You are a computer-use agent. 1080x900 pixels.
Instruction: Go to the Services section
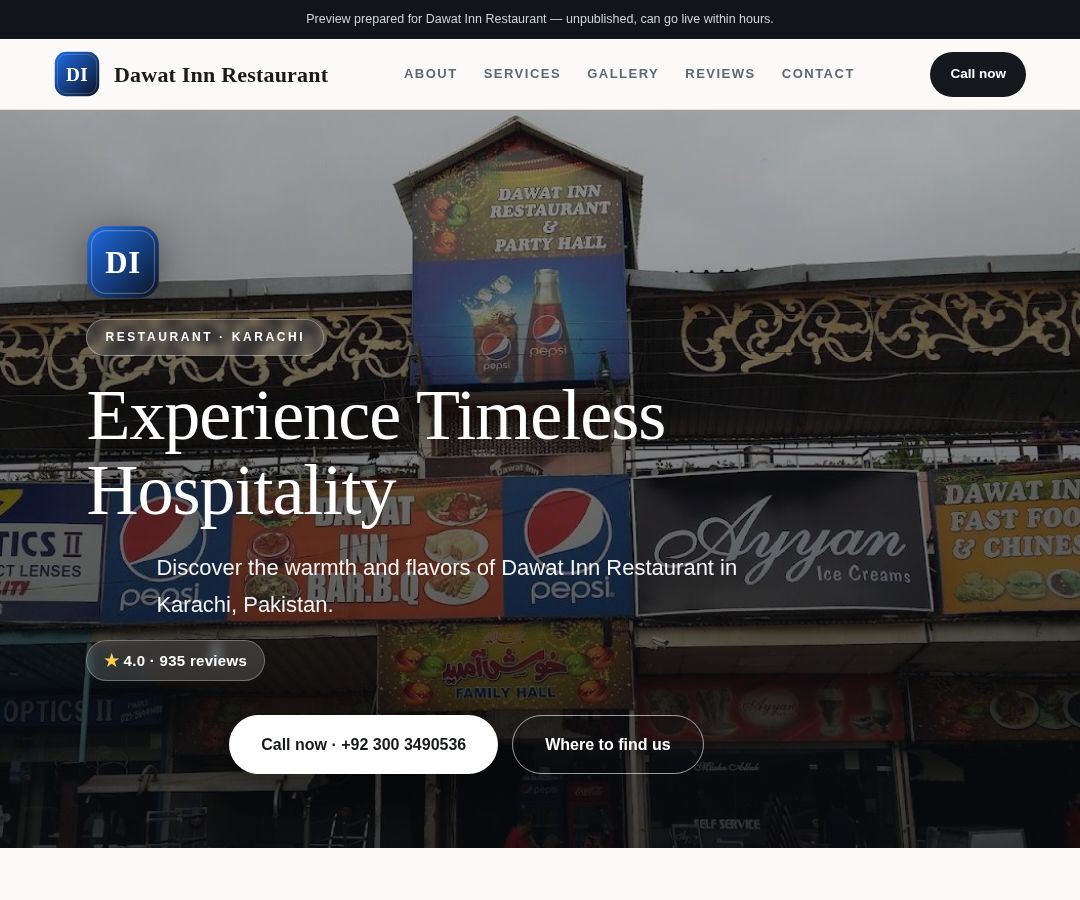(x=522, y=74)
